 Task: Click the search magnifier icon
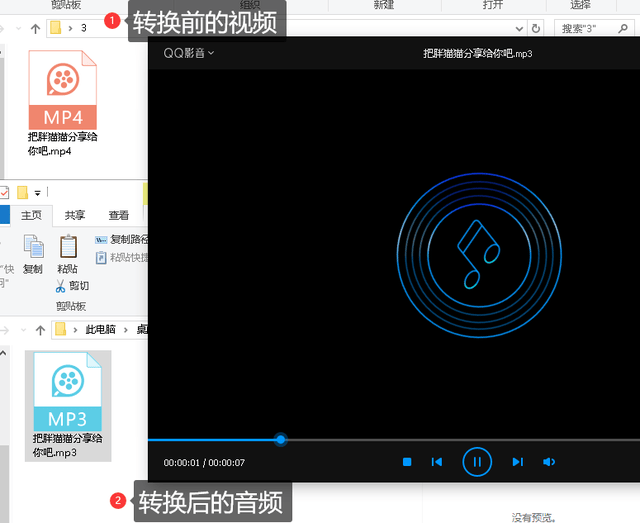[623, 29]
